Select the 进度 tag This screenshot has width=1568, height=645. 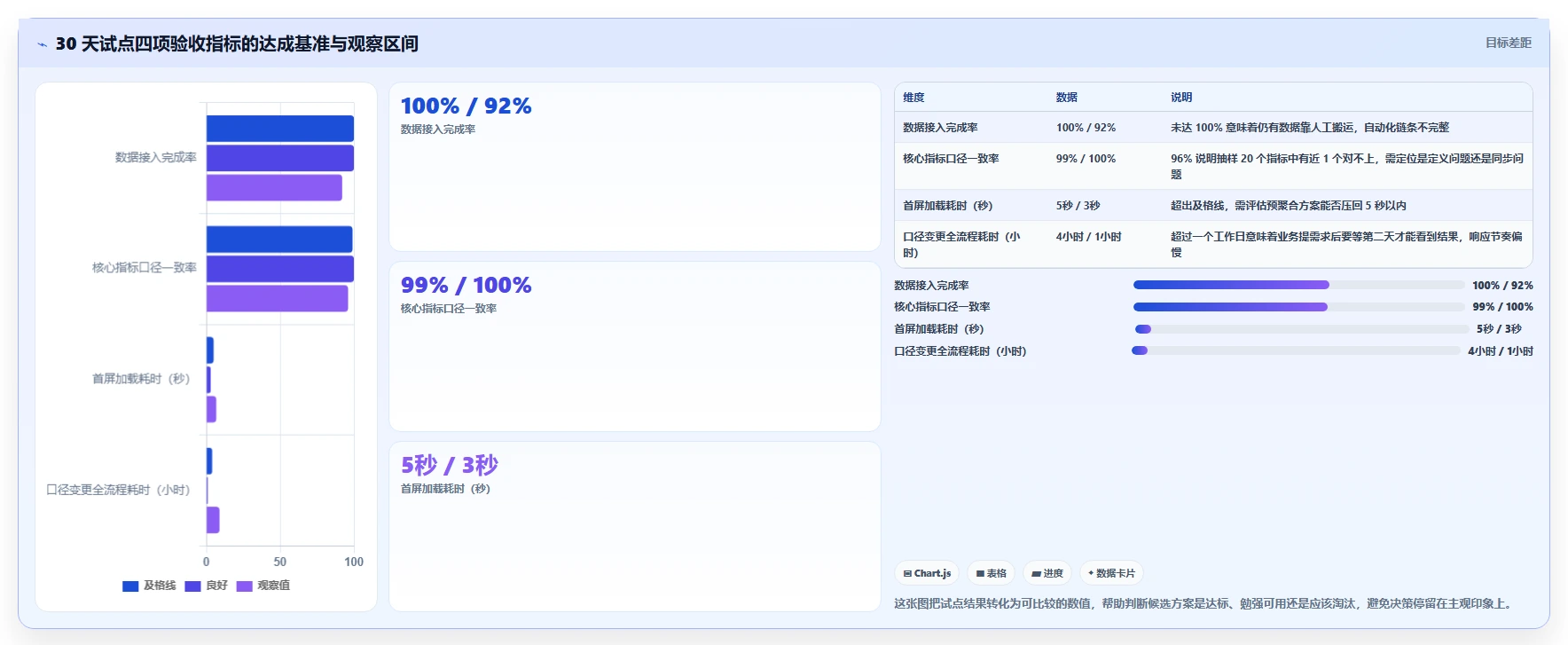coord(1047,573)
